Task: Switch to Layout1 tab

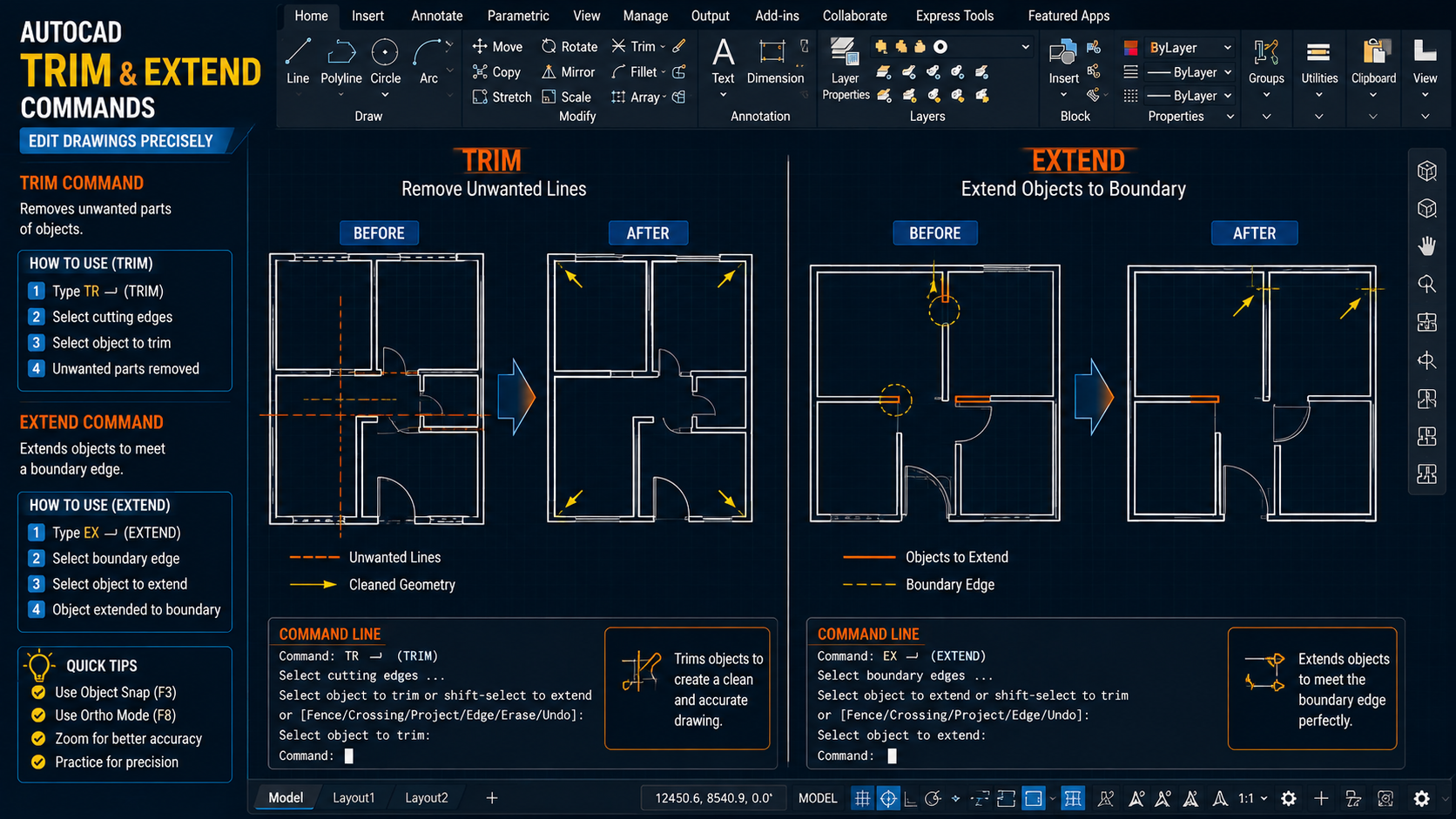Action: click(x=354, y=798)
